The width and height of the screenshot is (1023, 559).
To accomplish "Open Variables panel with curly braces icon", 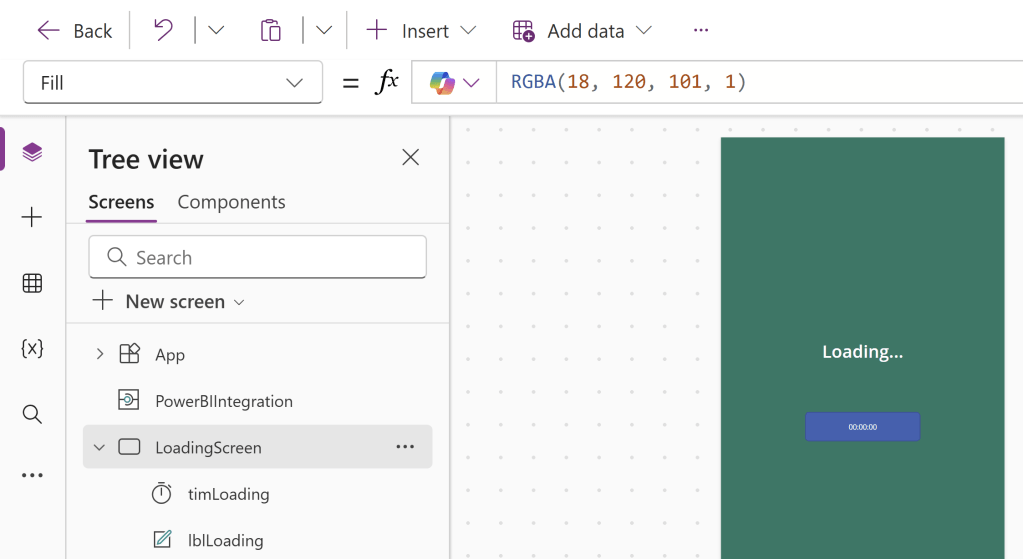I will tap(32, 348).
